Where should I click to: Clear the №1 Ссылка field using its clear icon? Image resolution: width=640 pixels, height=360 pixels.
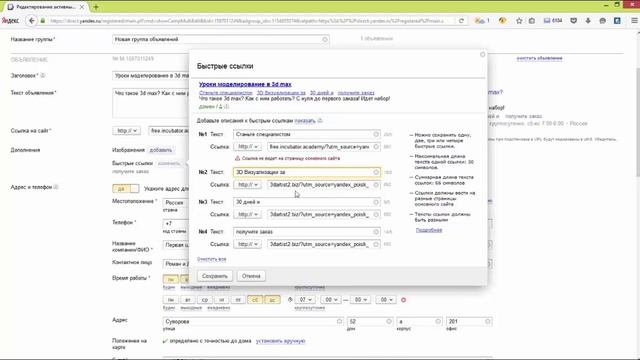tap(376, 147)
